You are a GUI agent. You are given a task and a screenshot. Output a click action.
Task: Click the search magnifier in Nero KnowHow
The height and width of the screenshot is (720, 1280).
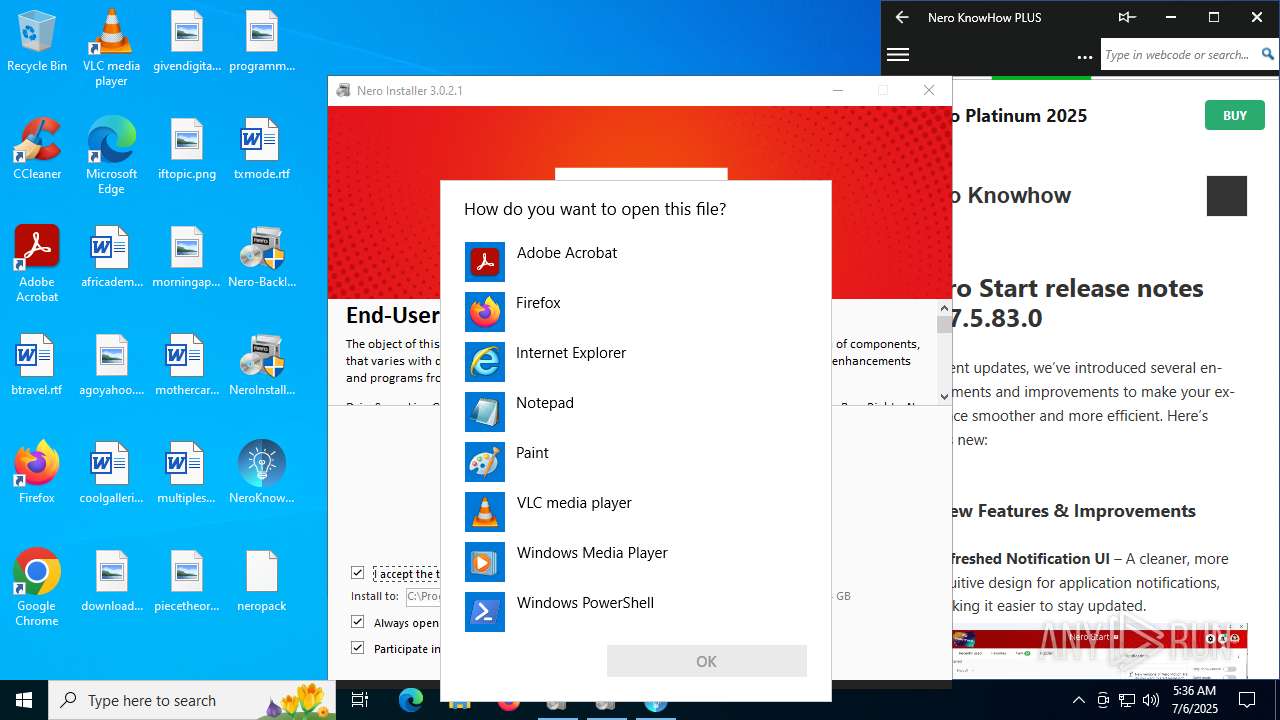click(1268, 55)
